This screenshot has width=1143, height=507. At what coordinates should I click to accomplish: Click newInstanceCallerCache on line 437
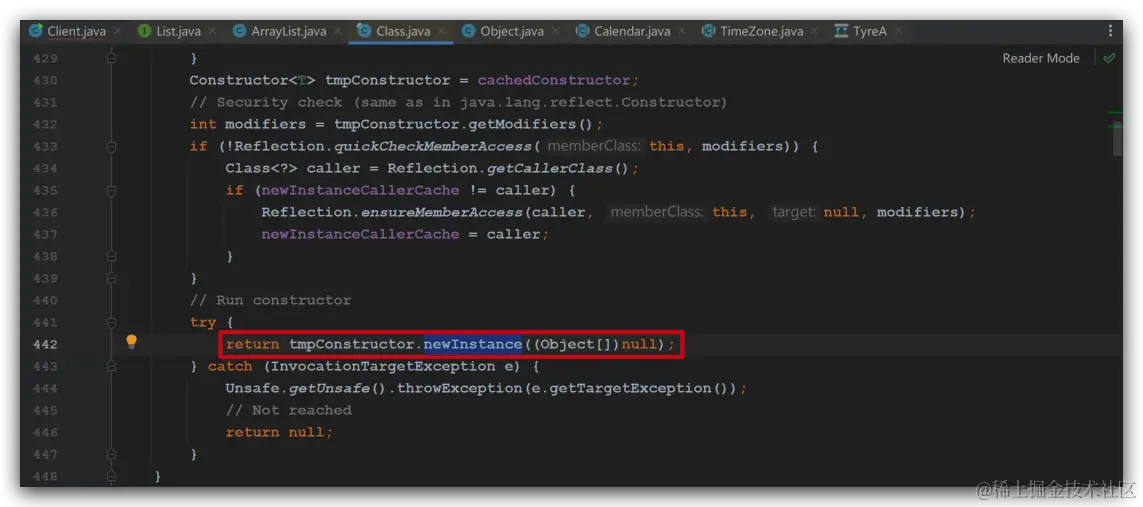point(360,234)
